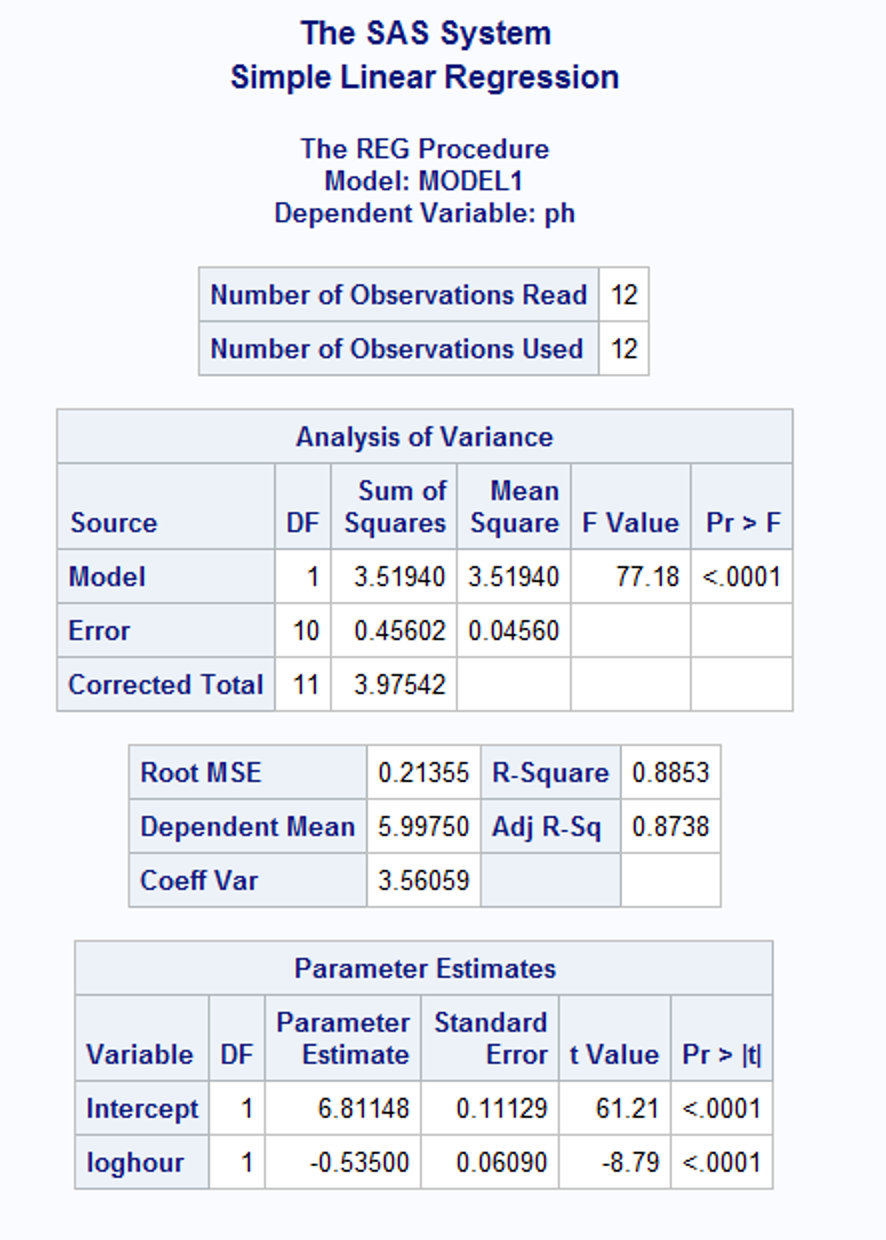
Task: Select the "Simple Linear Regression" subtitle
Action: point(425,77)
